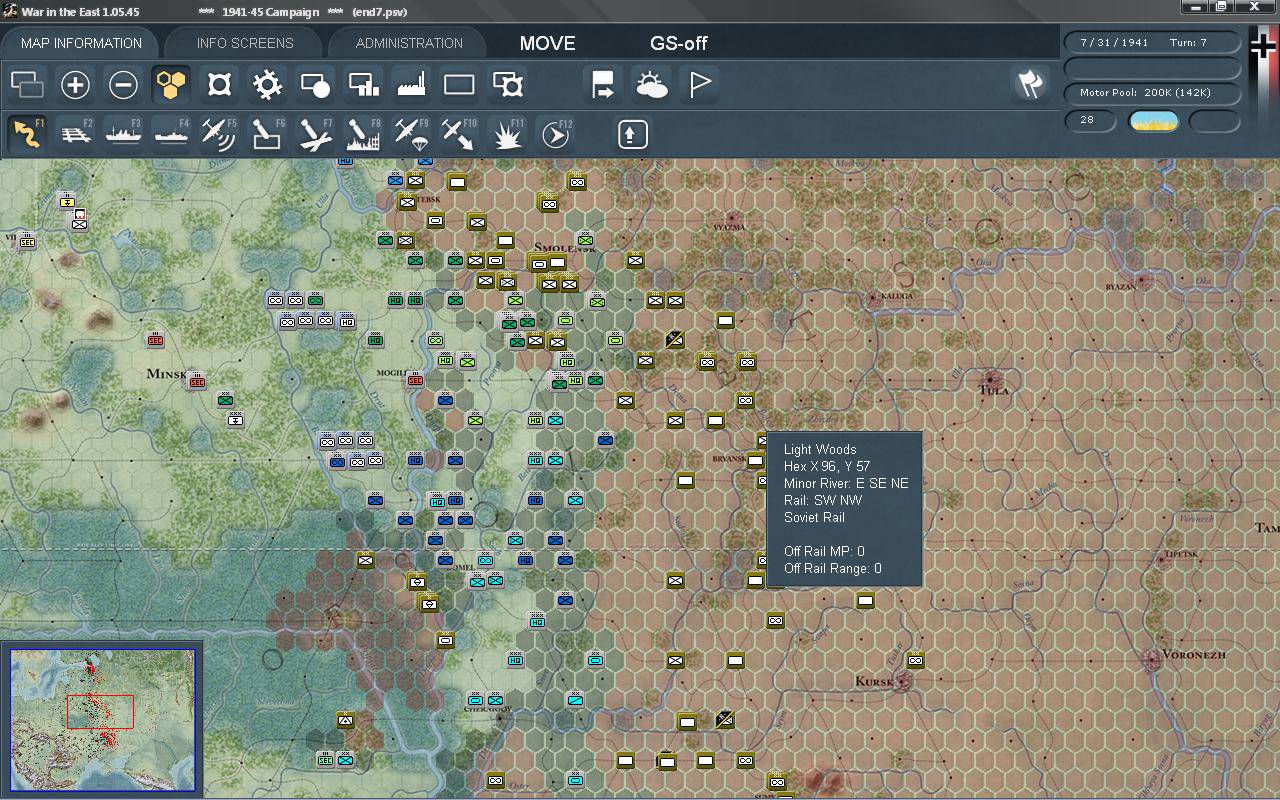Screen dimensions: 1280x800
Task: Select the F1 move mode button
Action: (27, 134)
